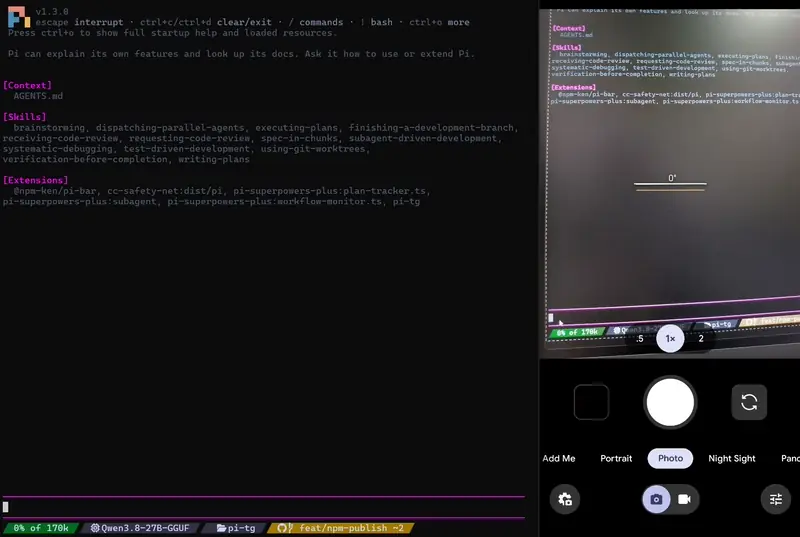This screenshot has height=537, width=800.
Task: Click 'brainstorming' skill text in terminal
Action: [49, 127]
